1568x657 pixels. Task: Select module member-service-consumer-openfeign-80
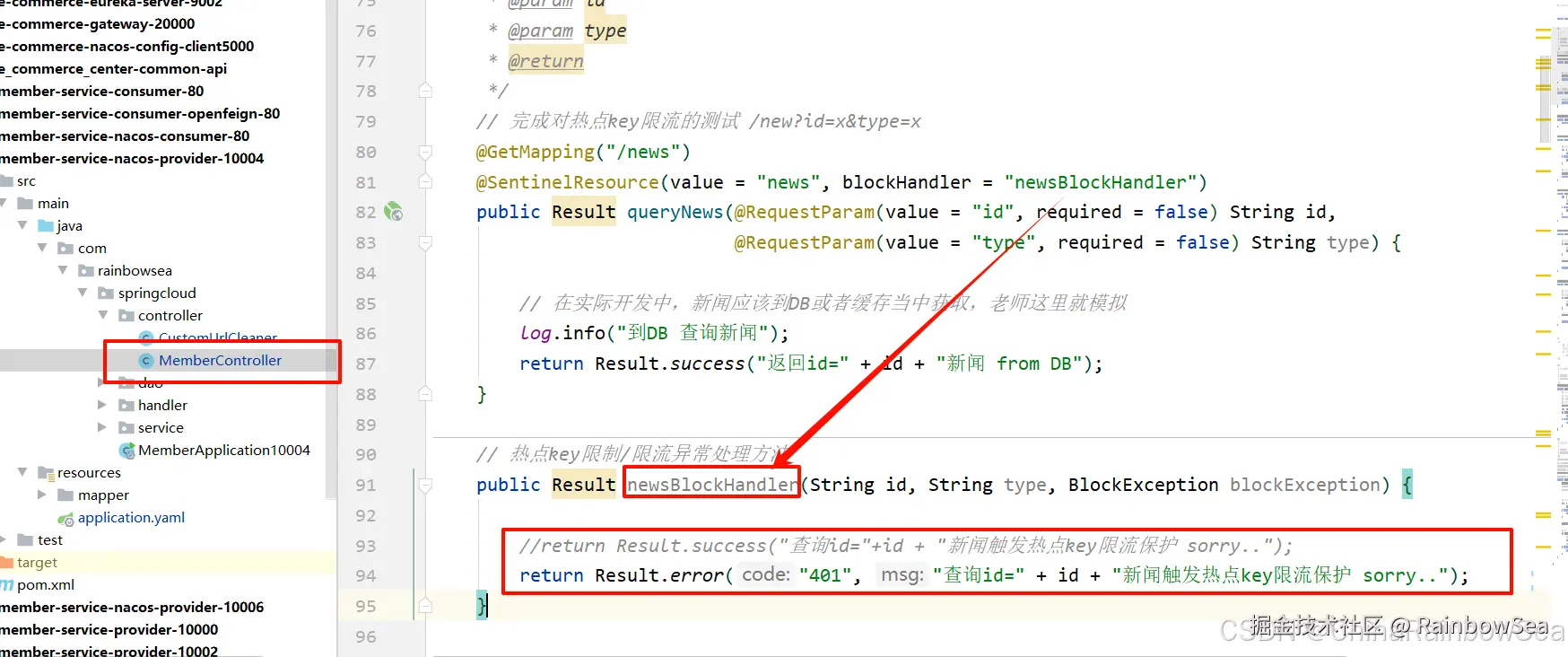pyautogui.click(x=140, y=113)
